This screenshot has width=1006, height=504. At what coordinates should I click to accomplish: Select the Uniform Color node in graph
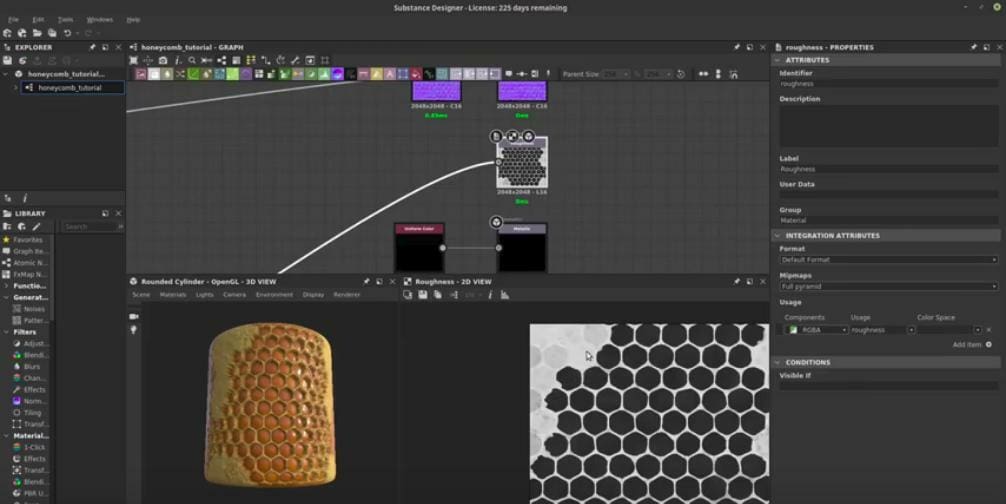point(420,248)
